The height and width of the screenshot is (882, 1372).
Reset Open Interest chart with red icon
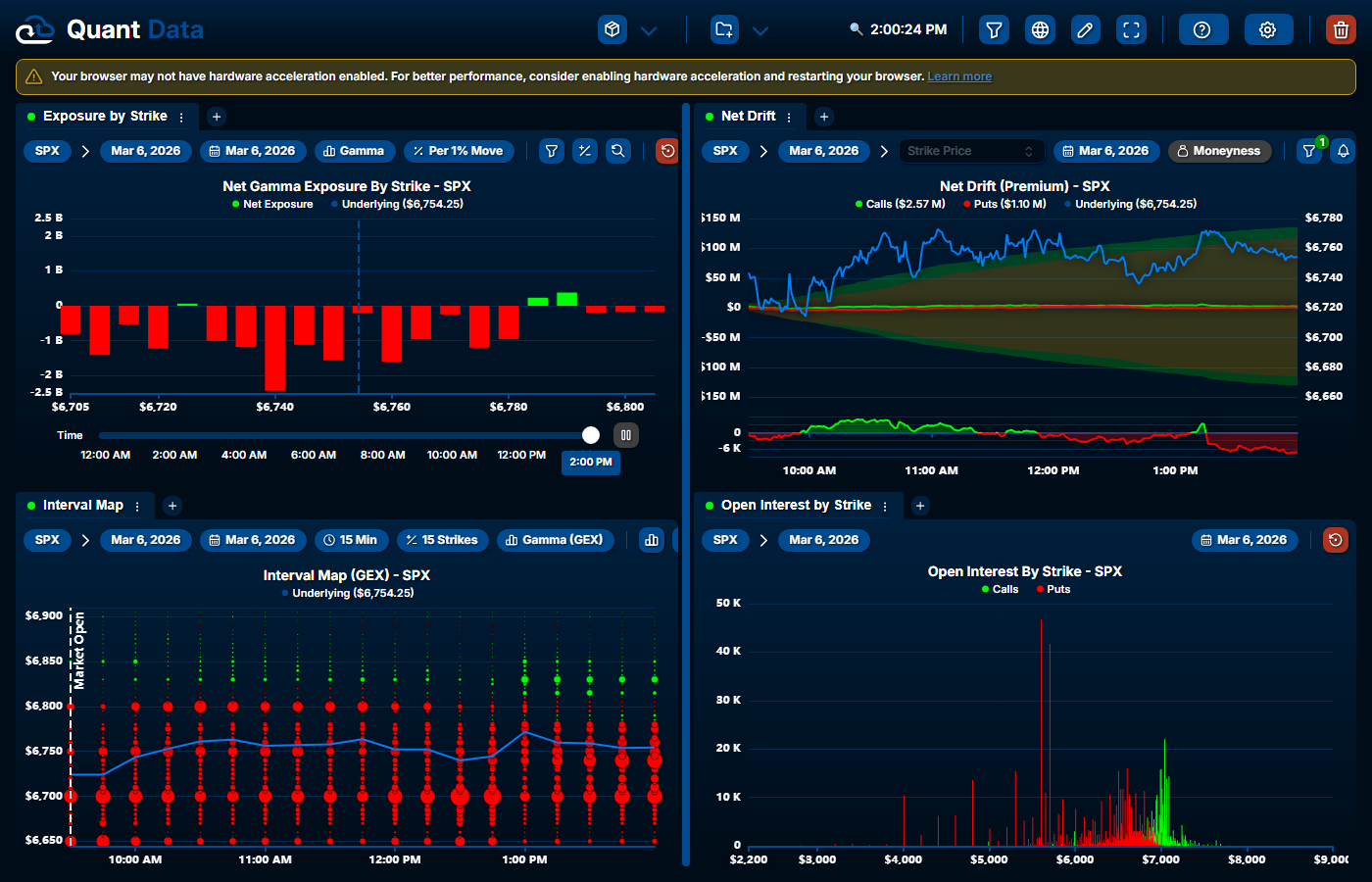(1335, 540)
